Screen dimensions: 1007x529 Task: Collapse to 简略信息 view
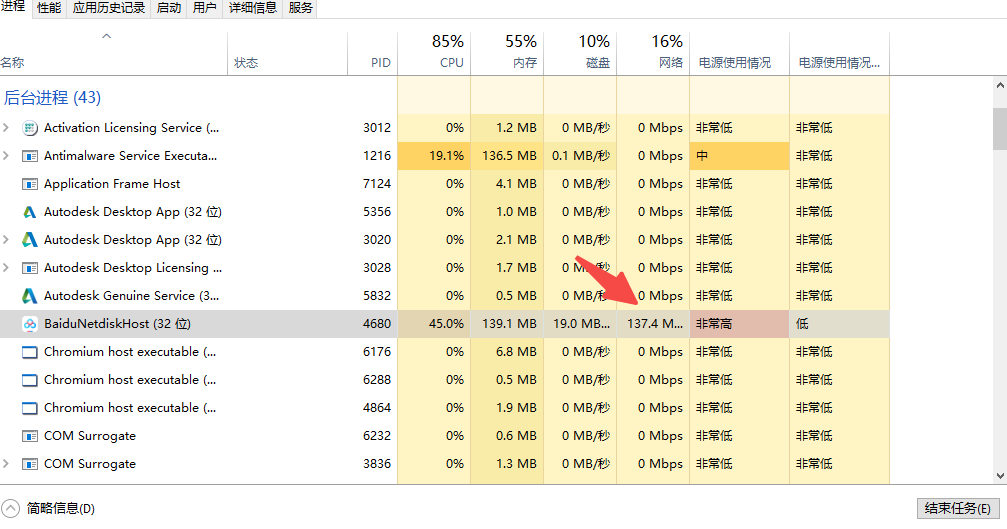(x=50, y=508)
